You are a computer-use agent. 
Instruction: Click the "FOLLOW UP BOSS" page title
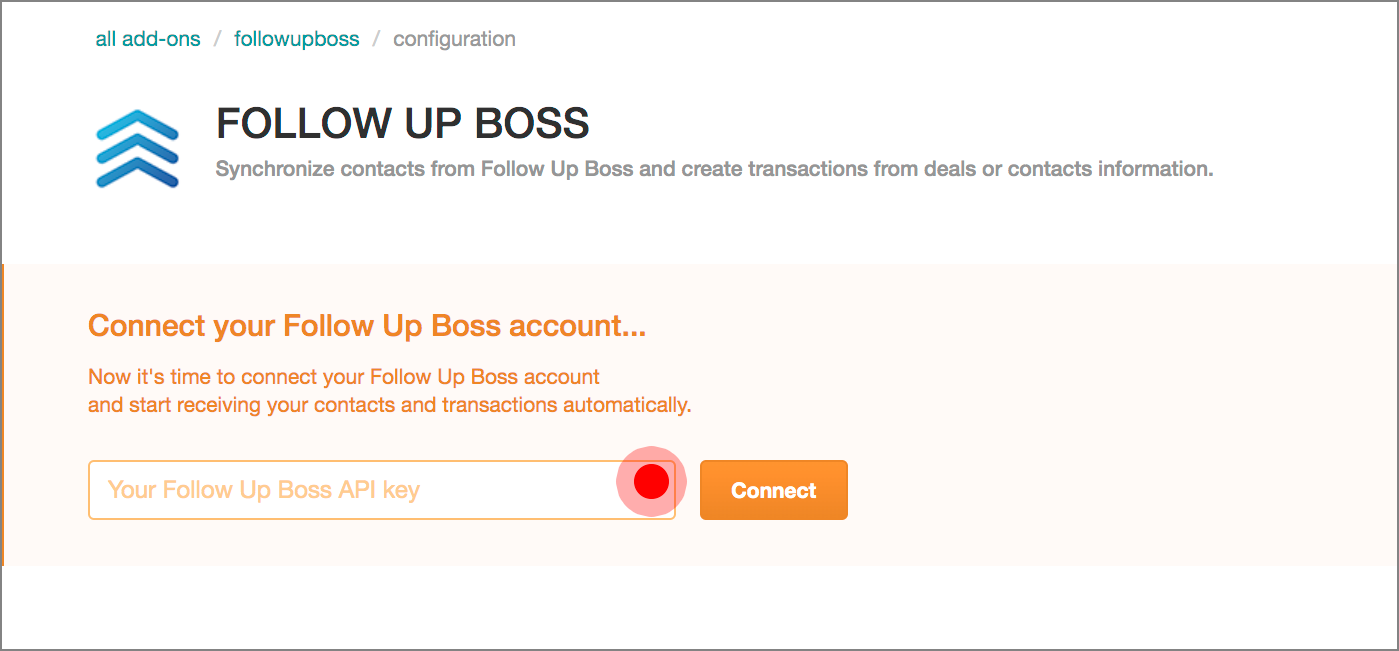click(x=402, y=124)
